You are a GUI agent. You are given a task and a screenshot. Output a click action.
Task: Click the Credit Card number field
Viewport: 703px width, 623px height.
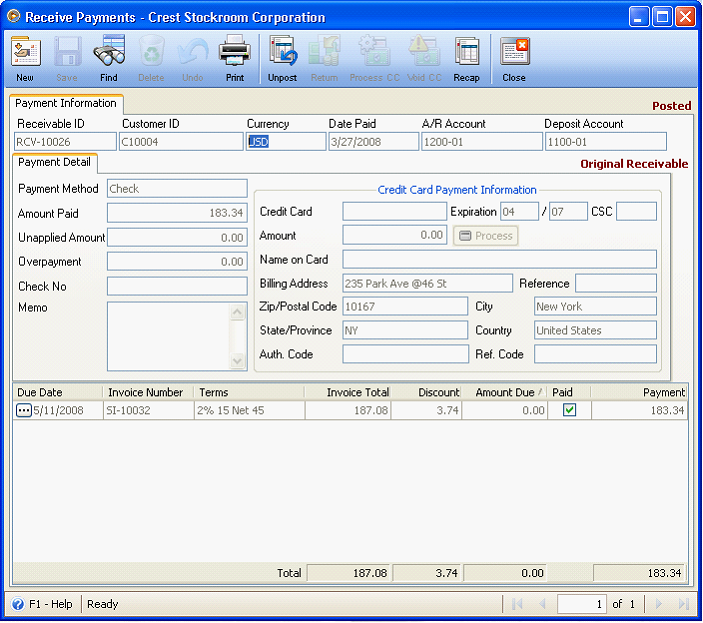(x=395, y=211)
